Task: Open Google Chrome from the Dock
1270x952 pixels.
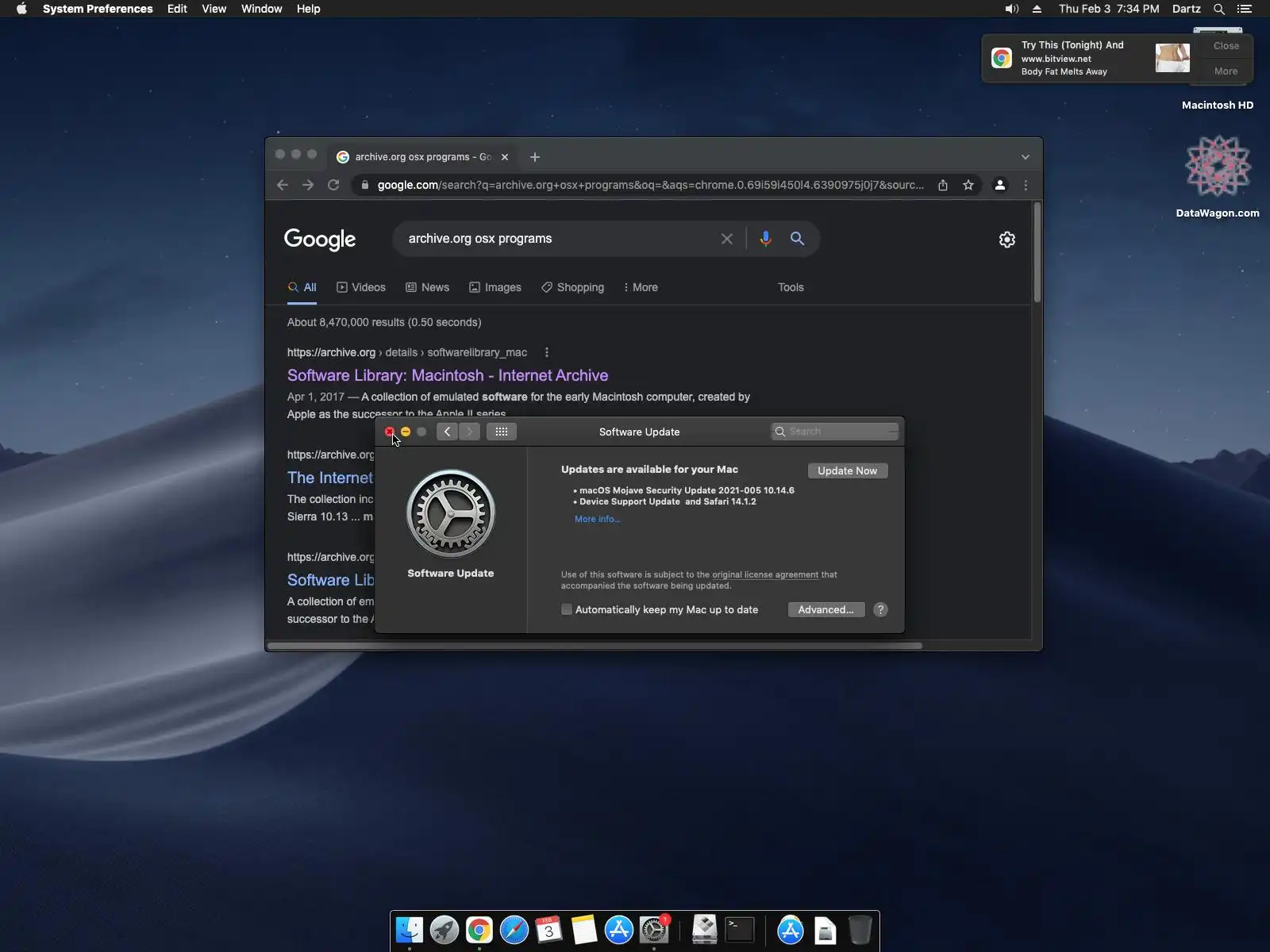Action: [x=479, y=930]
